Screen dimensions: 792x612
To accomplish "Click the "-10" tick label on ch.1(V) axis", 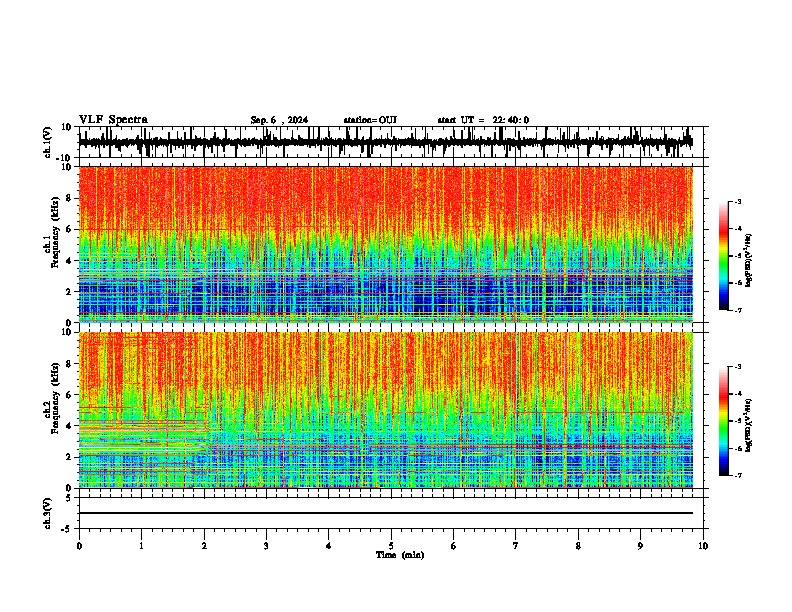I will coord(65,159).
